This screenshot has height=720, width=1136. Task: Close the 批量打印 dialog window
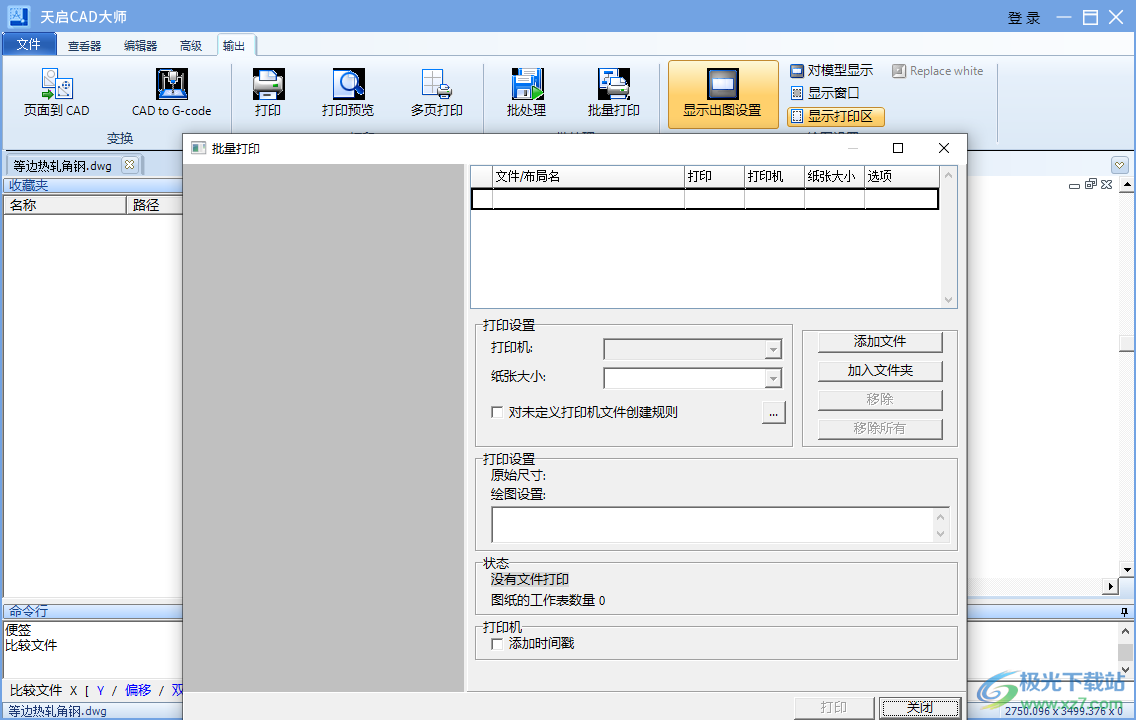(943, 148)
